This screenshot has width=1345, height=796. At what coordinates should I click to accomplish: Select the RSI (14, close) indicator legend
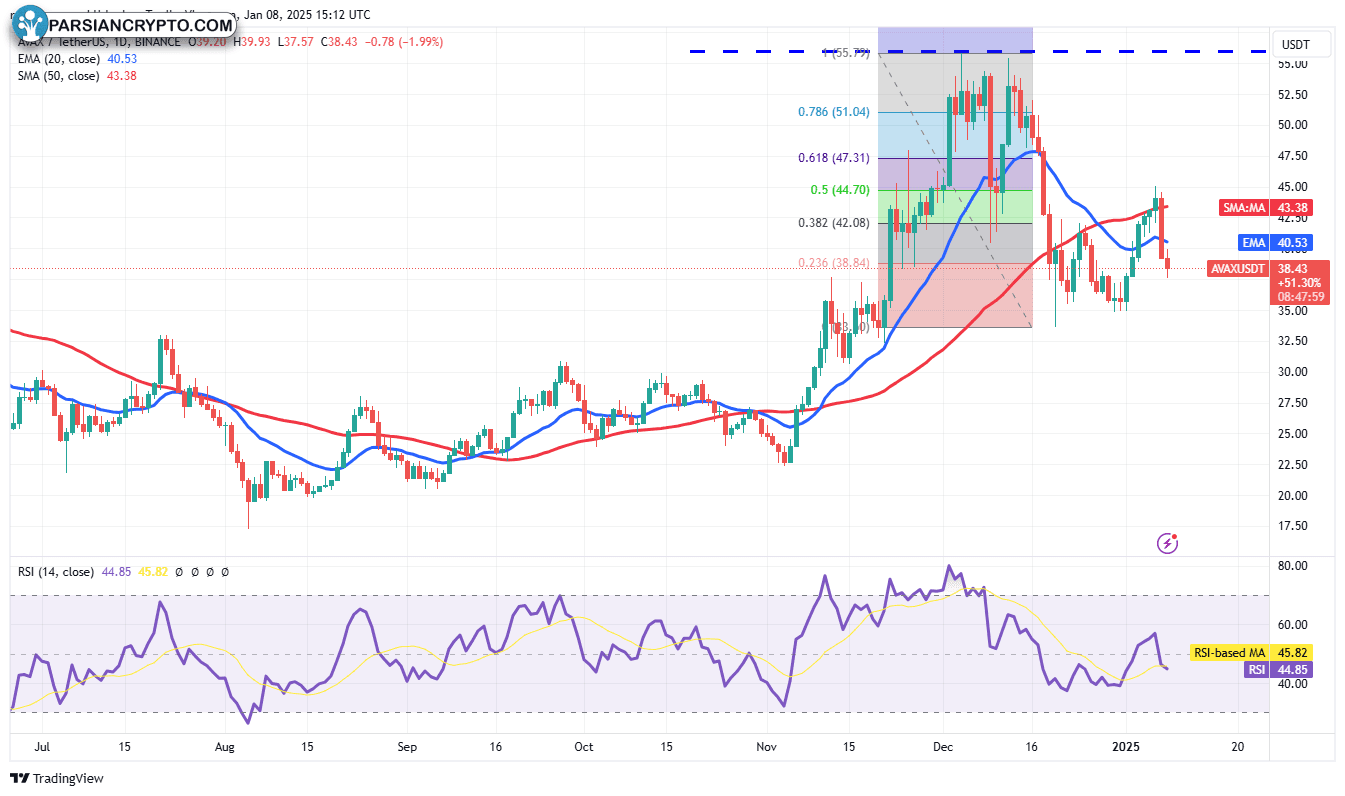click(x=56, y=572)
